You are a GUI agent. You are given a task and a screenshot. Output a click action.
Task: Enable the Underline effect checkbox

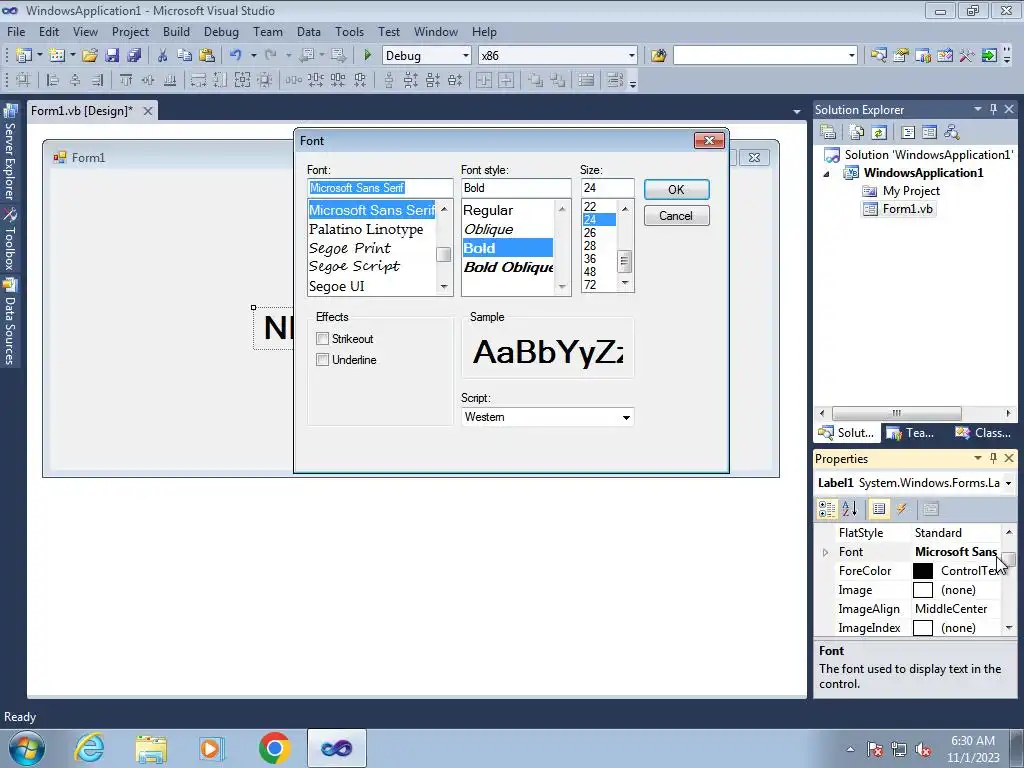(322, 360)
